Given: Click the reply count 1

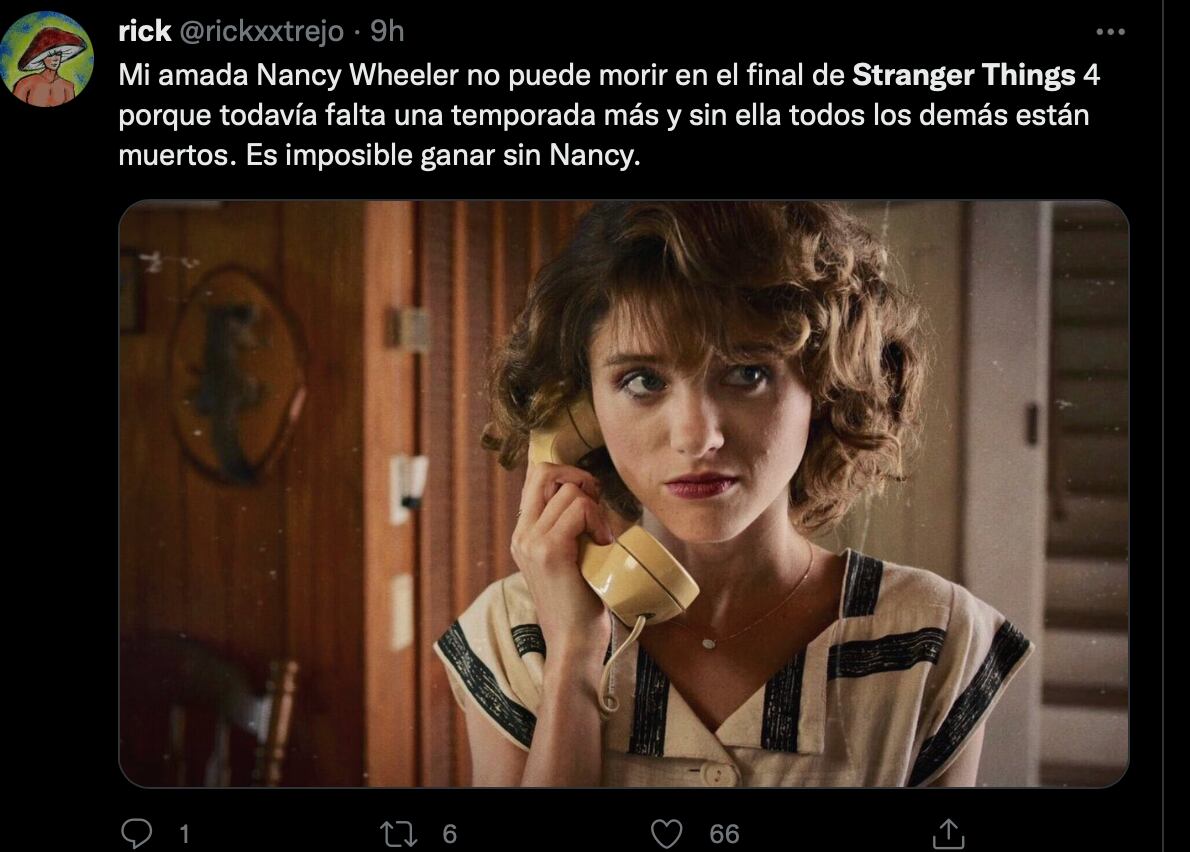Looking at the screenshot, I should point(184,834).
